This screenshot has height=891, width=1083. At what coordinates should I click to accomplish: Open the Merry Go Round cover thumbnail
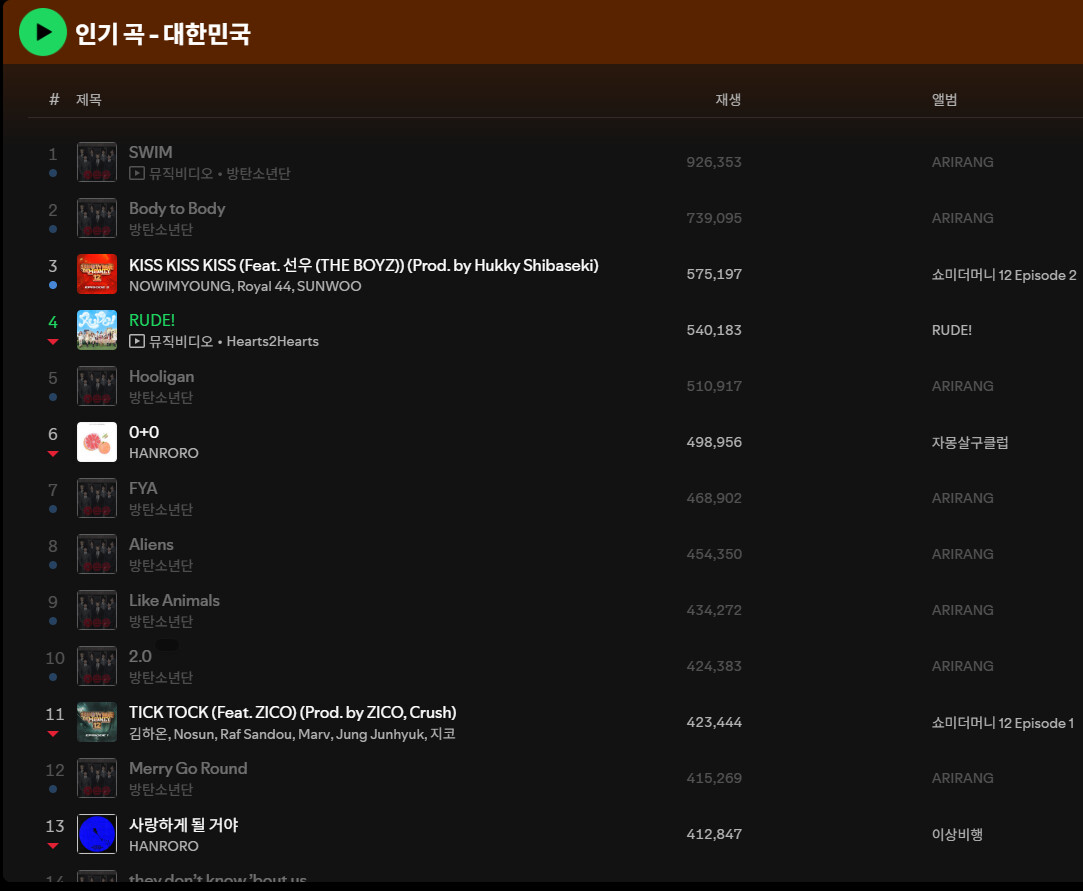pos(97,778)
